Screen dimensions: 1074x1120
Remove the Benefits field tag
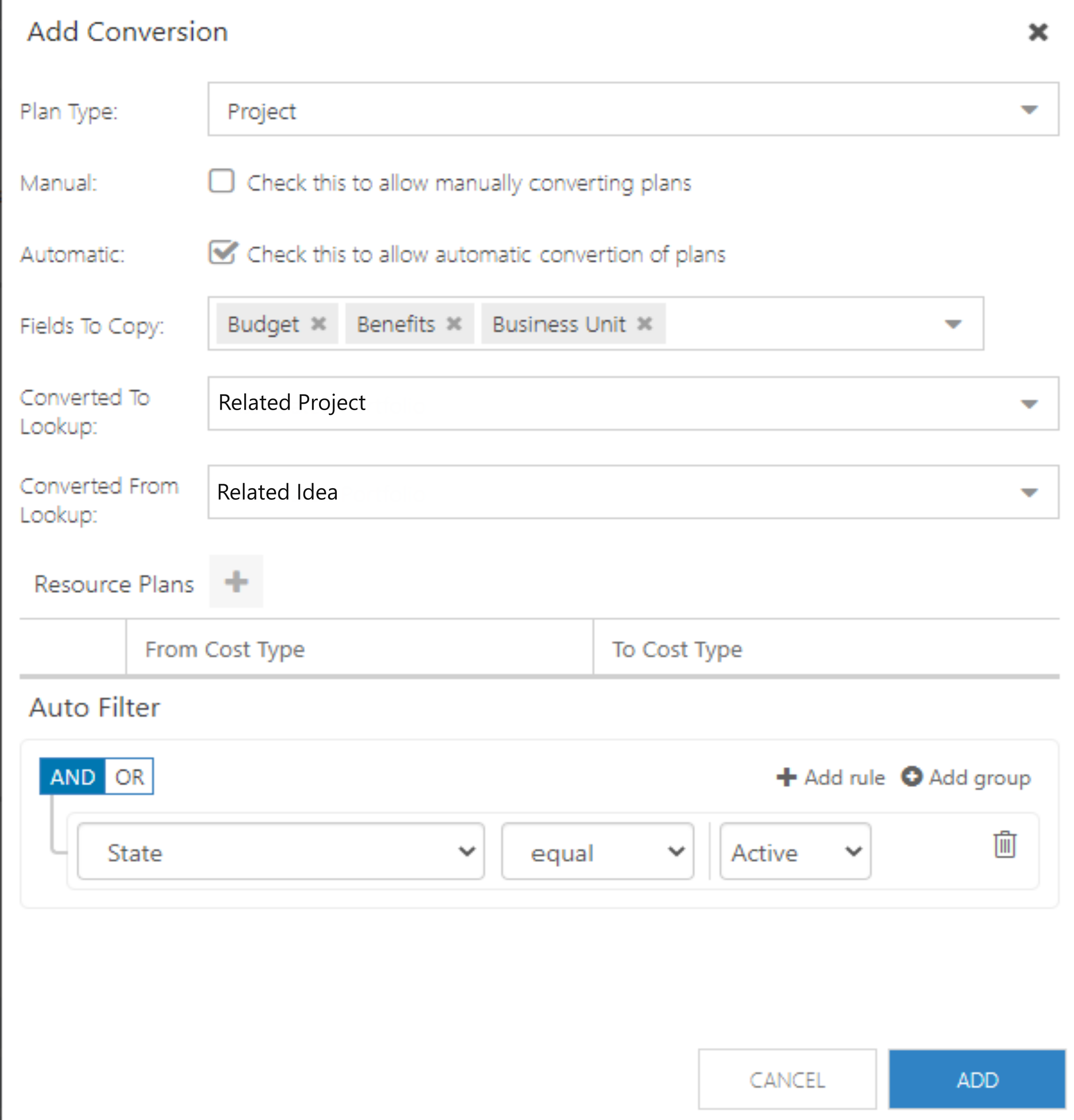click(454, 324)
